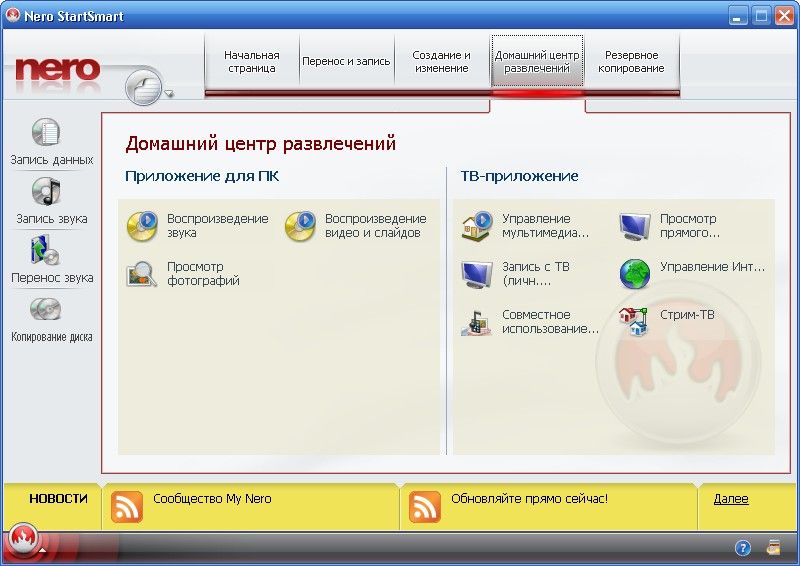
Task: Click the Воспроизведение звука label
Action: pos(217,226)
